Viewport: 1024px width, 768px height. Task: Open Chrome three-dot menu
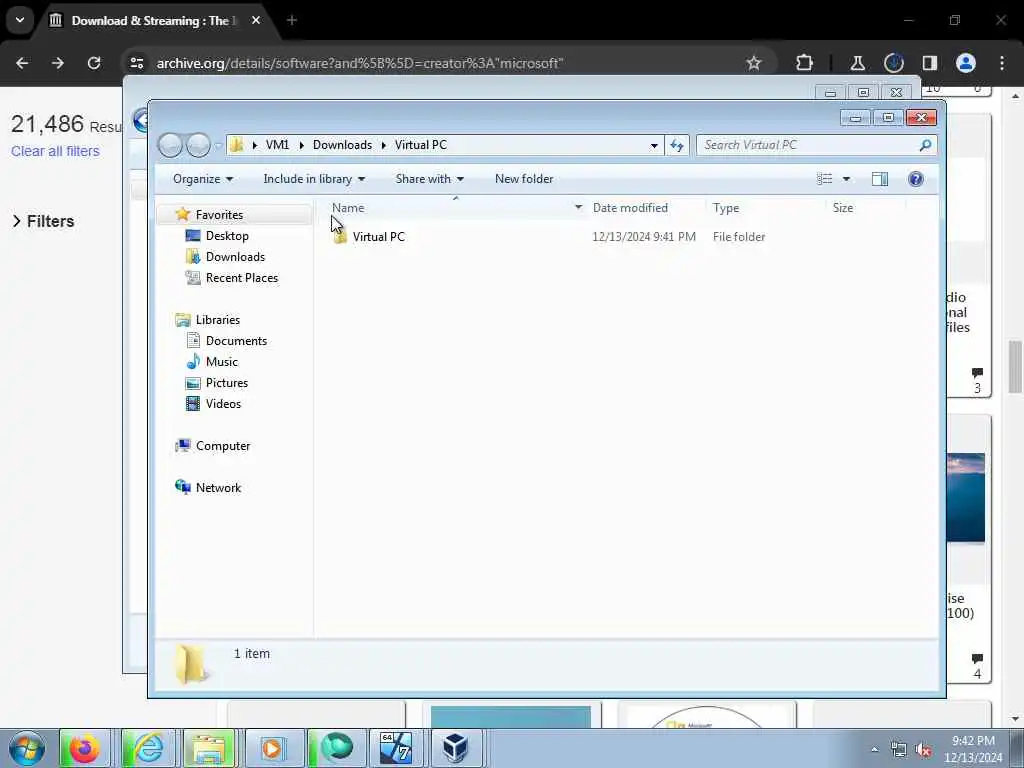click(x=1002, y=63)
